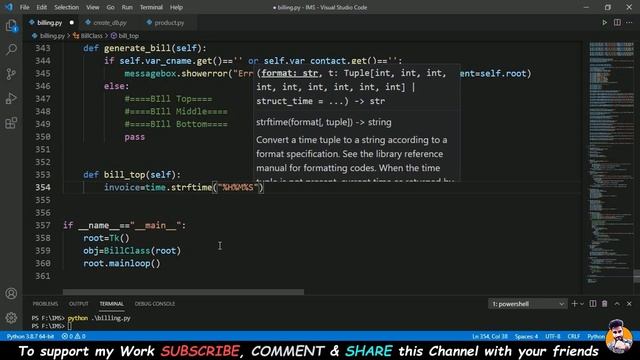Open the Edit menu
Image resolution: width=640 pixels, height=360 pixels.
coord(41,7)
